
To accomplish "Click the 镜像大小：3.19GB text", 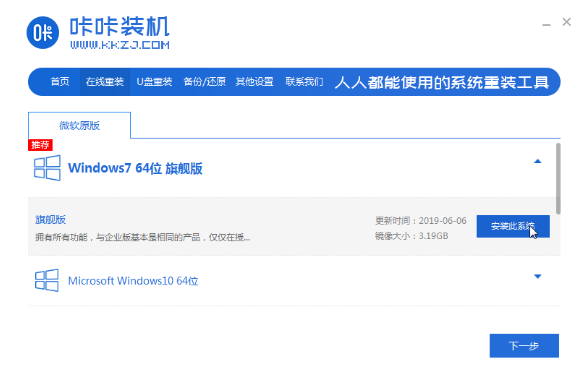I will click(412, 236).
